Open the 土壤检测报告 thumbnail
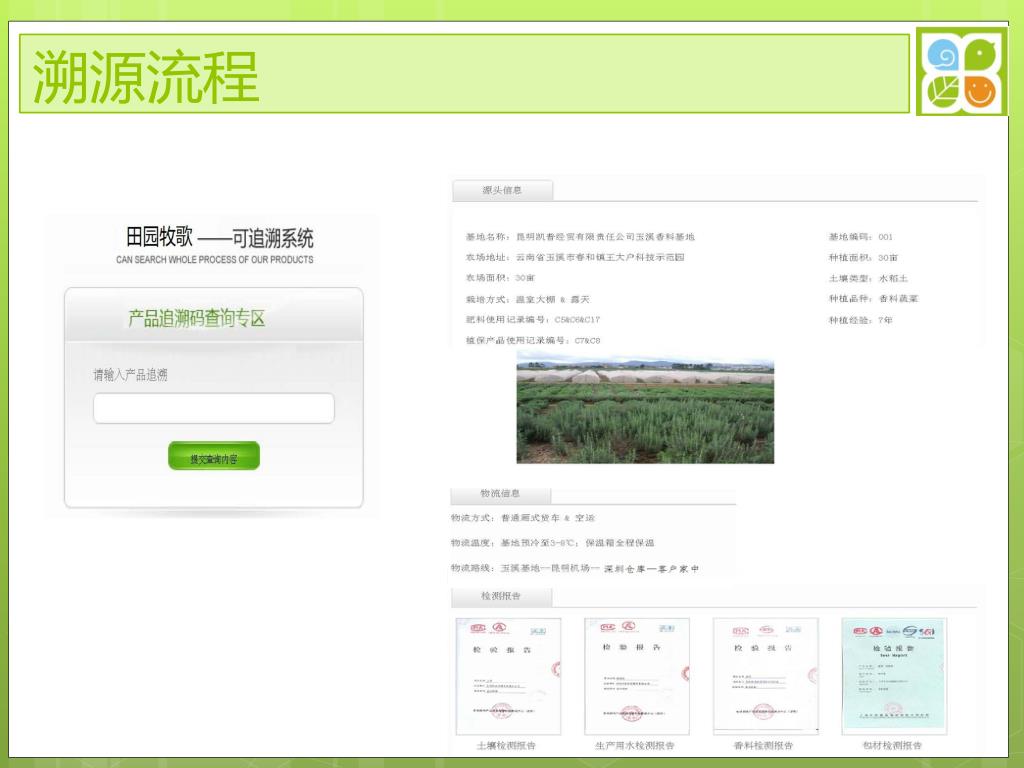The image size is (1024, 768). pos(508,676)
